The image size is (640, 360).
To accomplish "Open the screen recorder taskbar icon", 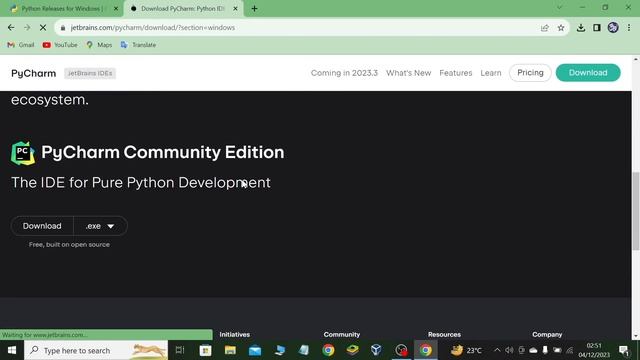I will click(x=402, y=350).
